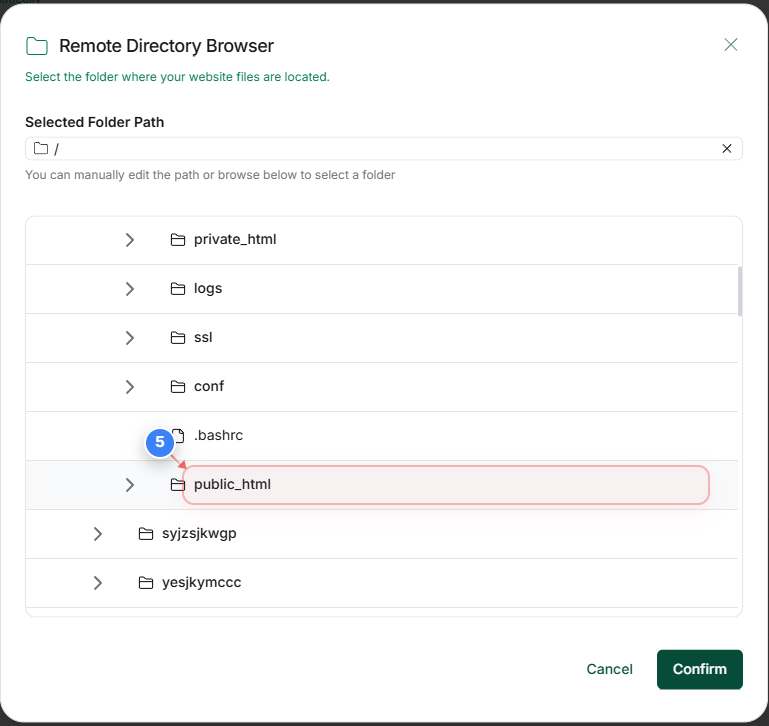Click the yesjkymccc folder icon
769x726 pixels.
[146, 582]
